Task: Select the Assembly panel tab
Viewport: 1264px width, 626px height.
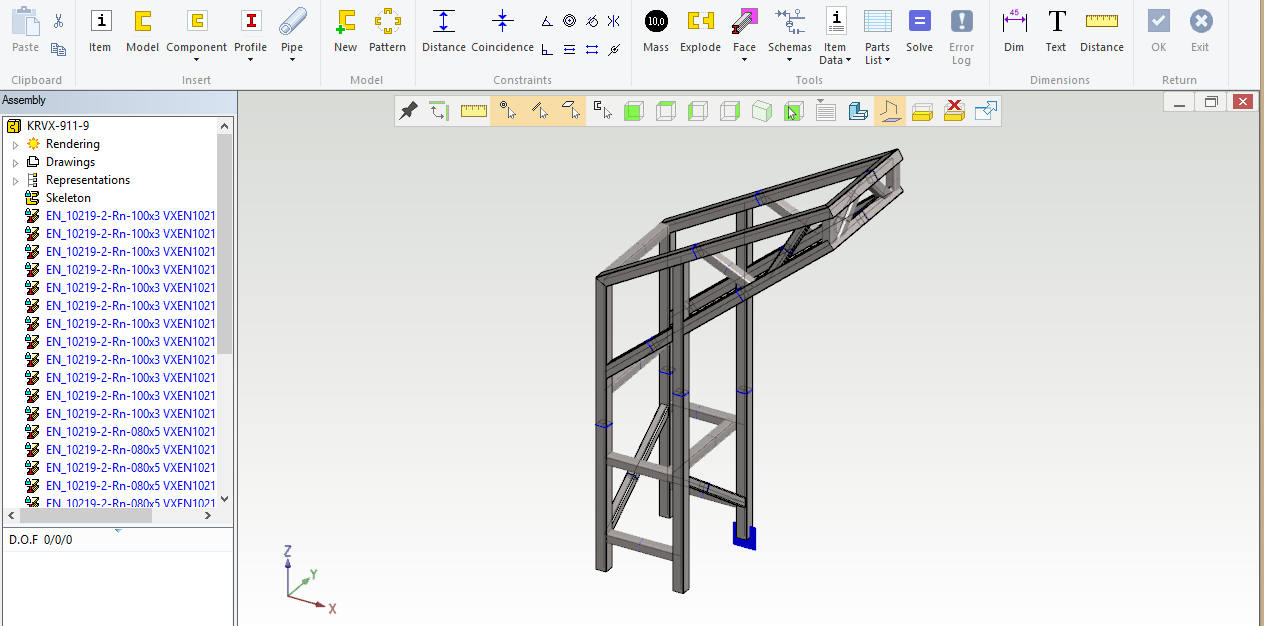Action: point(24,100)
